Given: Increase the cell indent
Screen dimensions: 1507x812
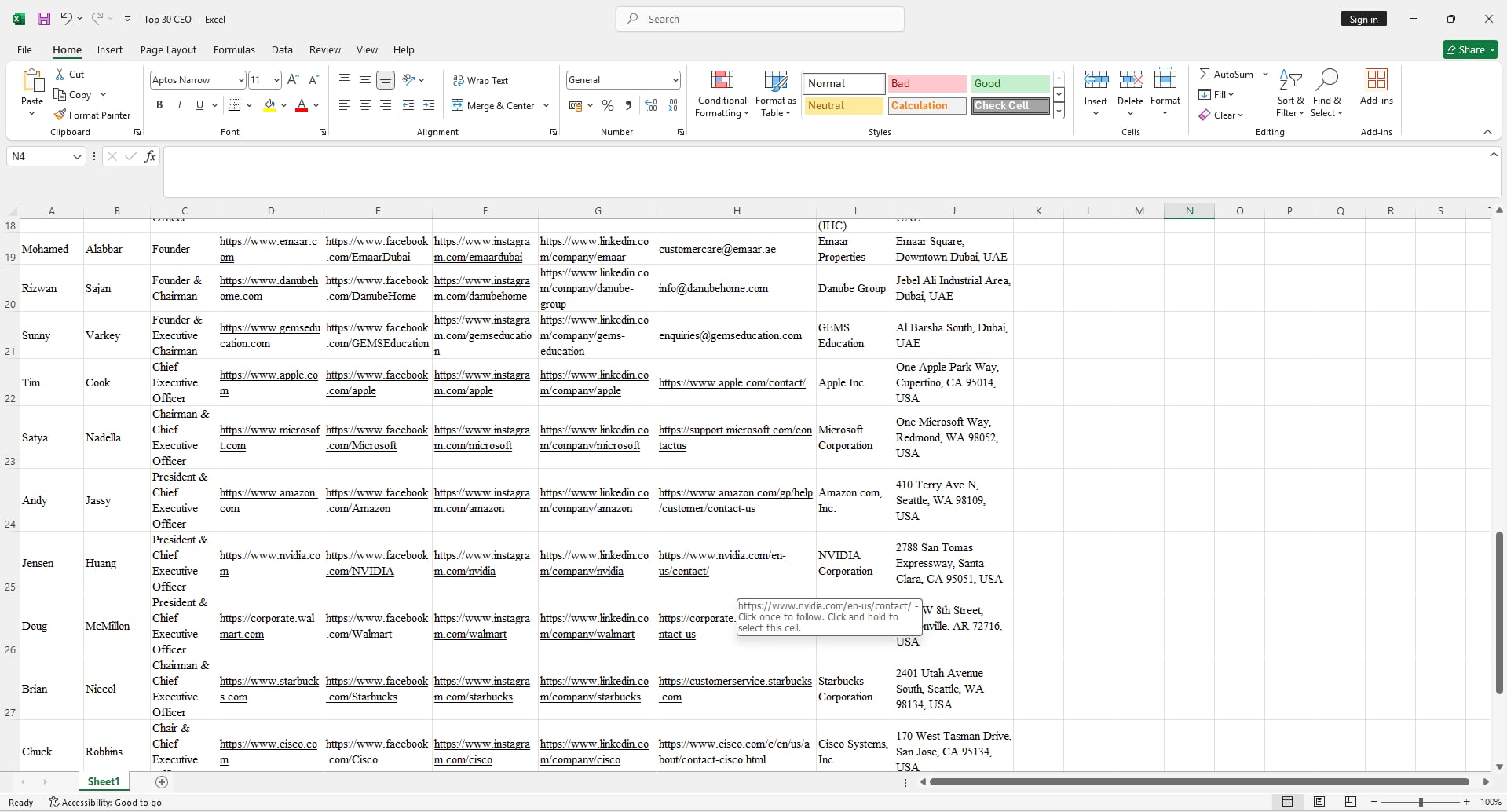Looking at the screenshot, I should pos(429,105).
